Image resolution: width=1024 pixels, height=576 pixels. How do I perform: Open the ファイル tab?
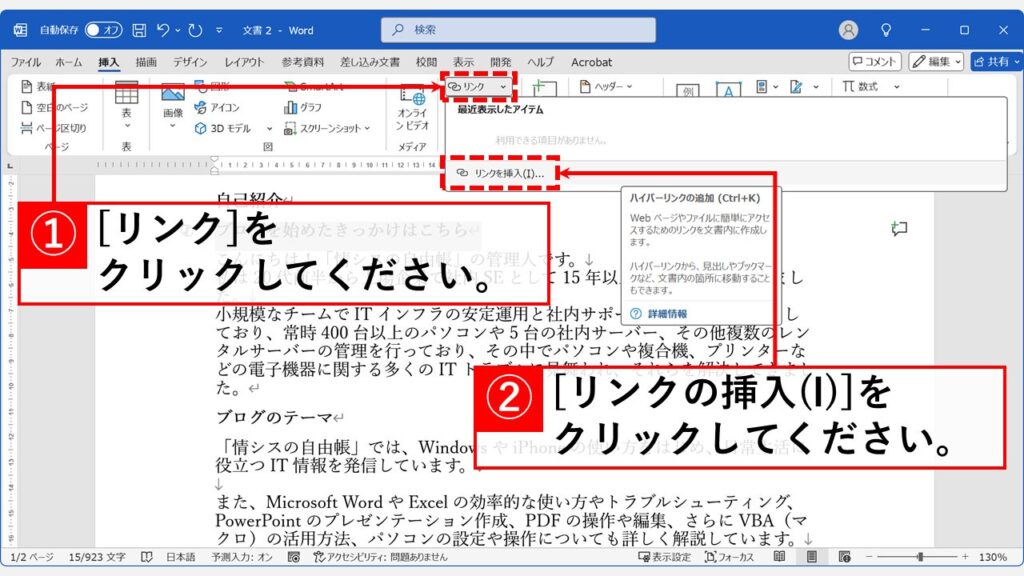(x=26, y=62)
